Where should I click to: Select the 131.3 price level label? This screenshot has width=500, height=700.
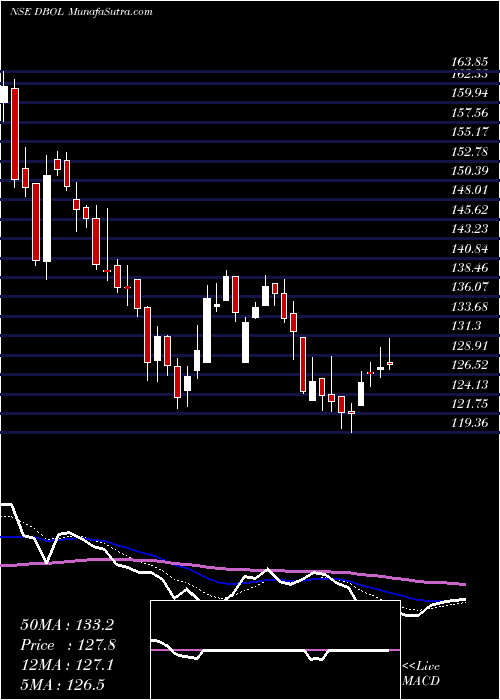pos(467,326)
